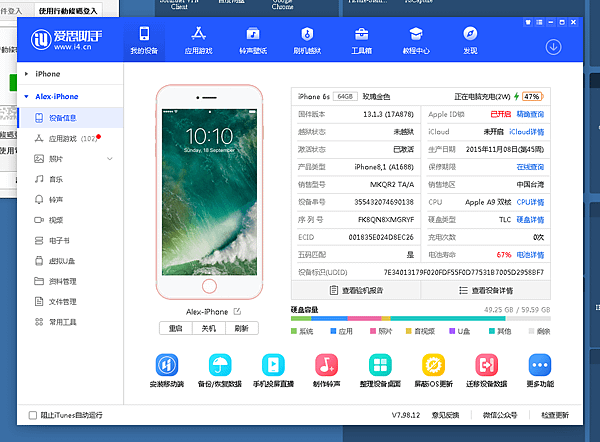Launch 安装移动端 install mobile app tool
This screenshot has height=442, width=600.
[167, 370]
